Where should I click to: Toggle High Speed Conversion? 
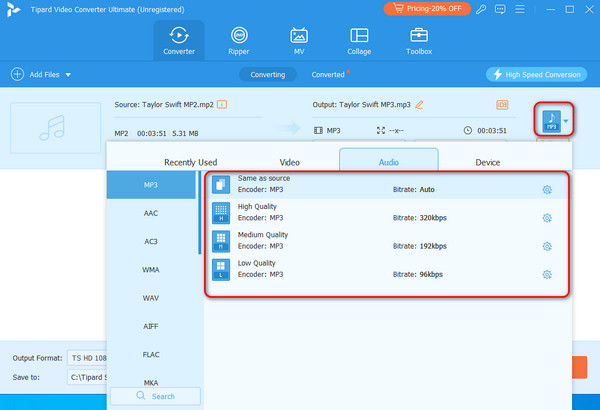point(536,74)
